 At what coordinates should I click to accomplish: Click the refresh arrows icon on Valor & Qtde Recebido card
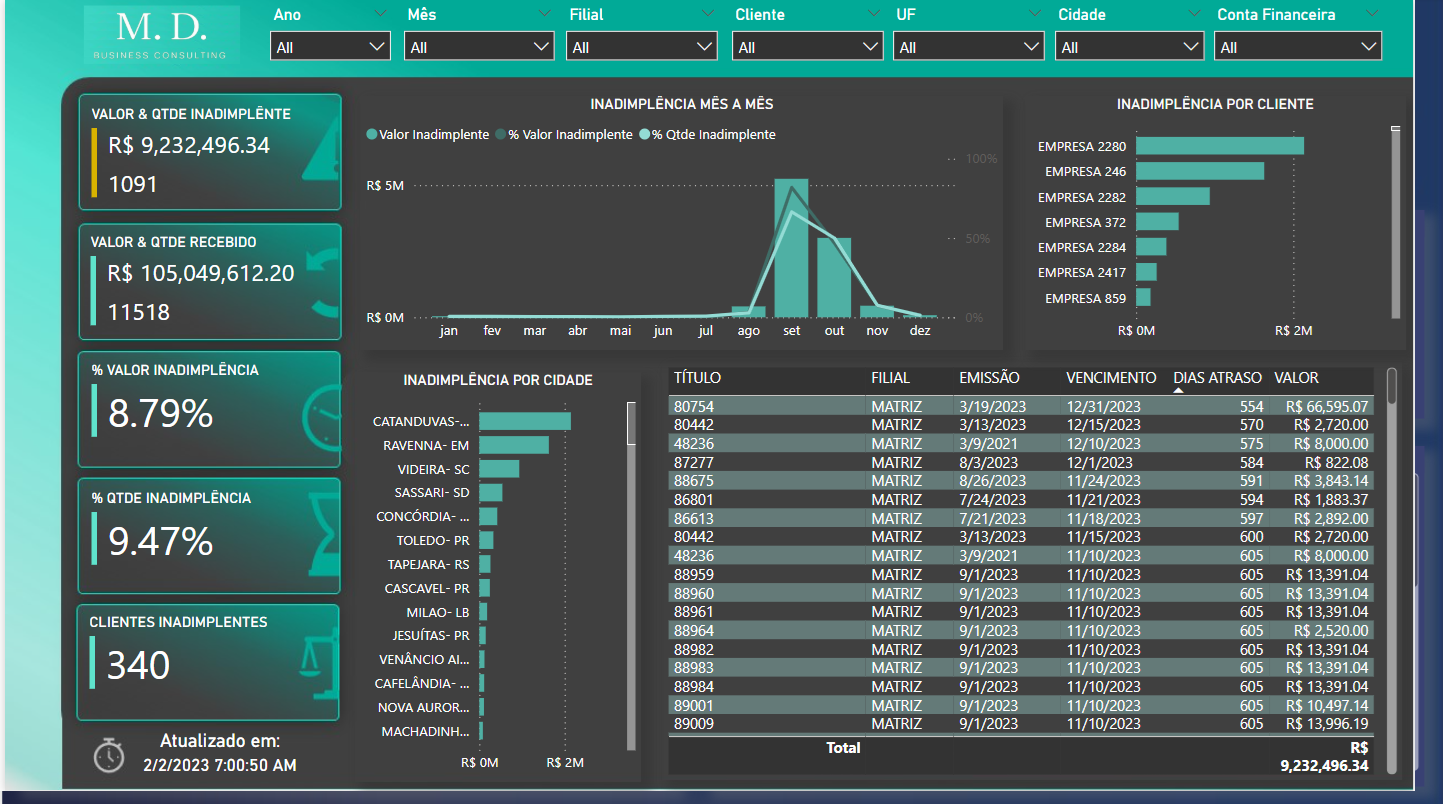(x=324, y=284)
